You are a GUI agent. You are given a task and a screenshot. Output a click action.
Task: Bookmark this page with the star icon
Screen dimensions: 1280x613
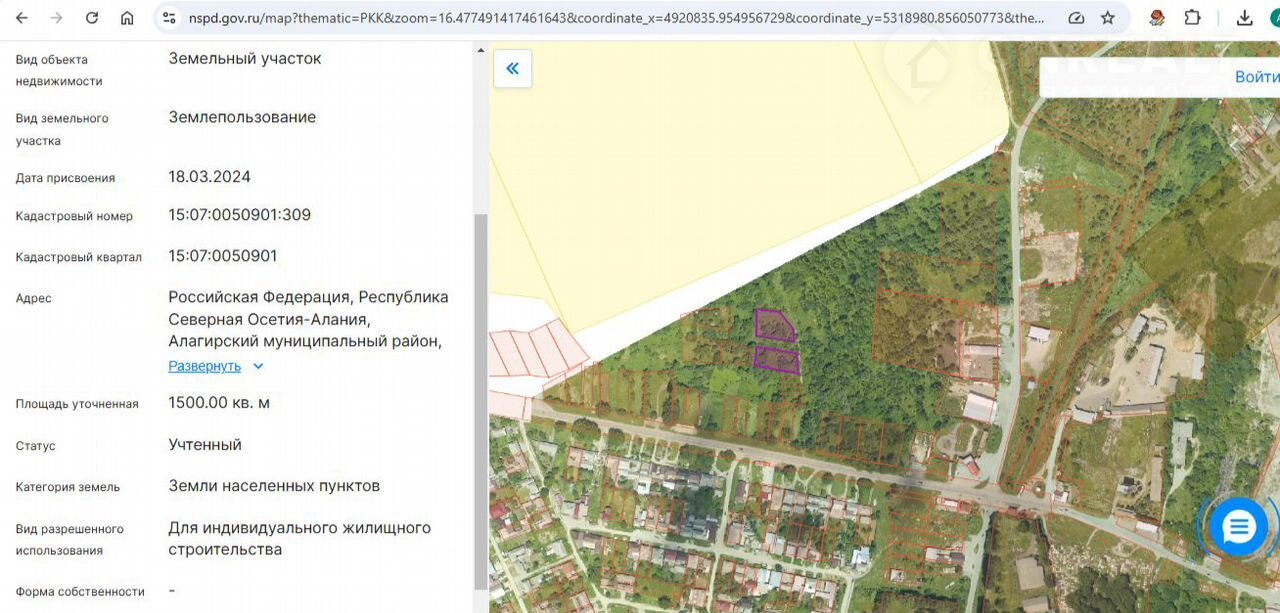click(x=1108, y=18)
